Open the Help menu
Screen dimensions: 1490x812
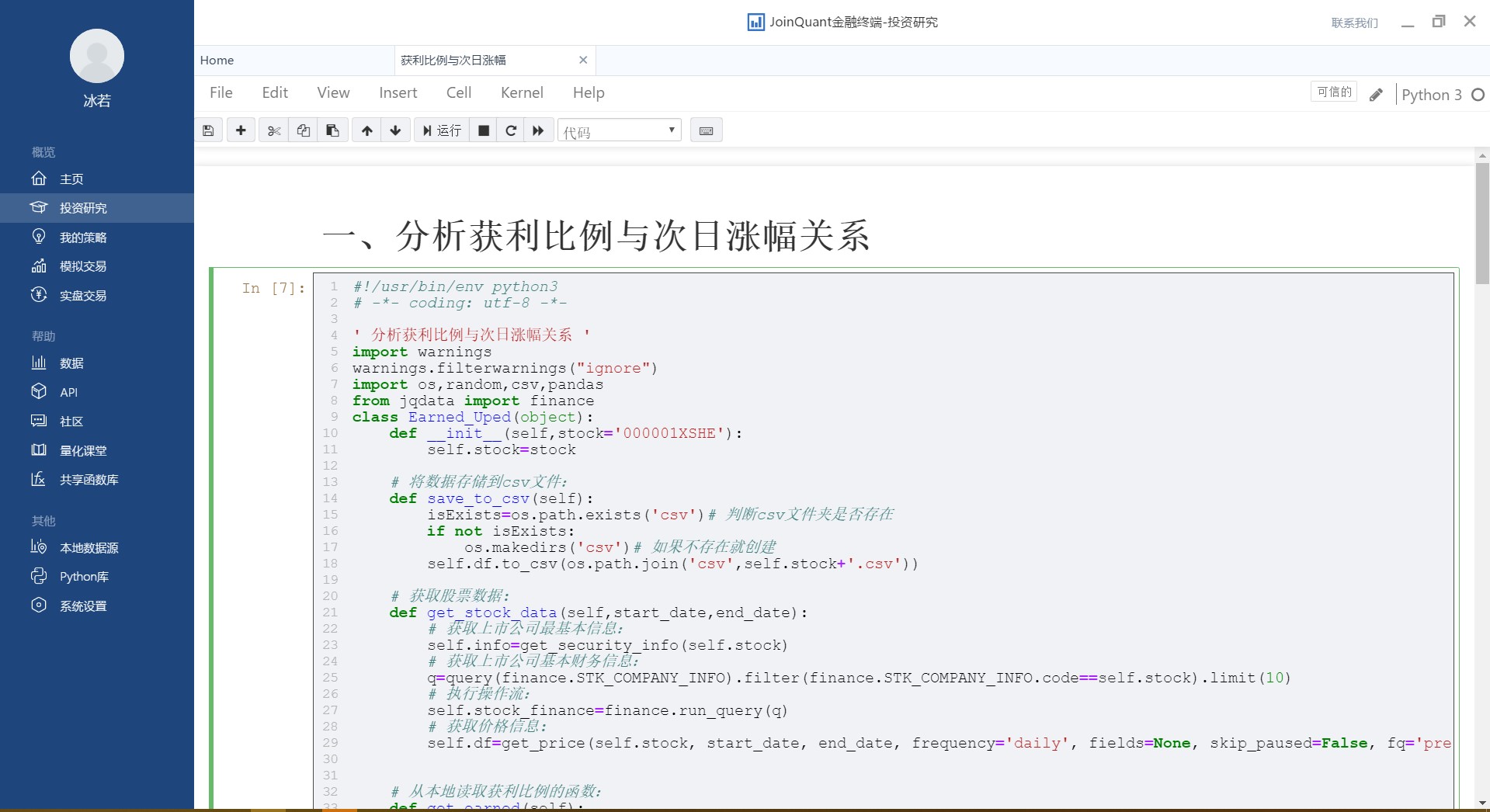589,92
